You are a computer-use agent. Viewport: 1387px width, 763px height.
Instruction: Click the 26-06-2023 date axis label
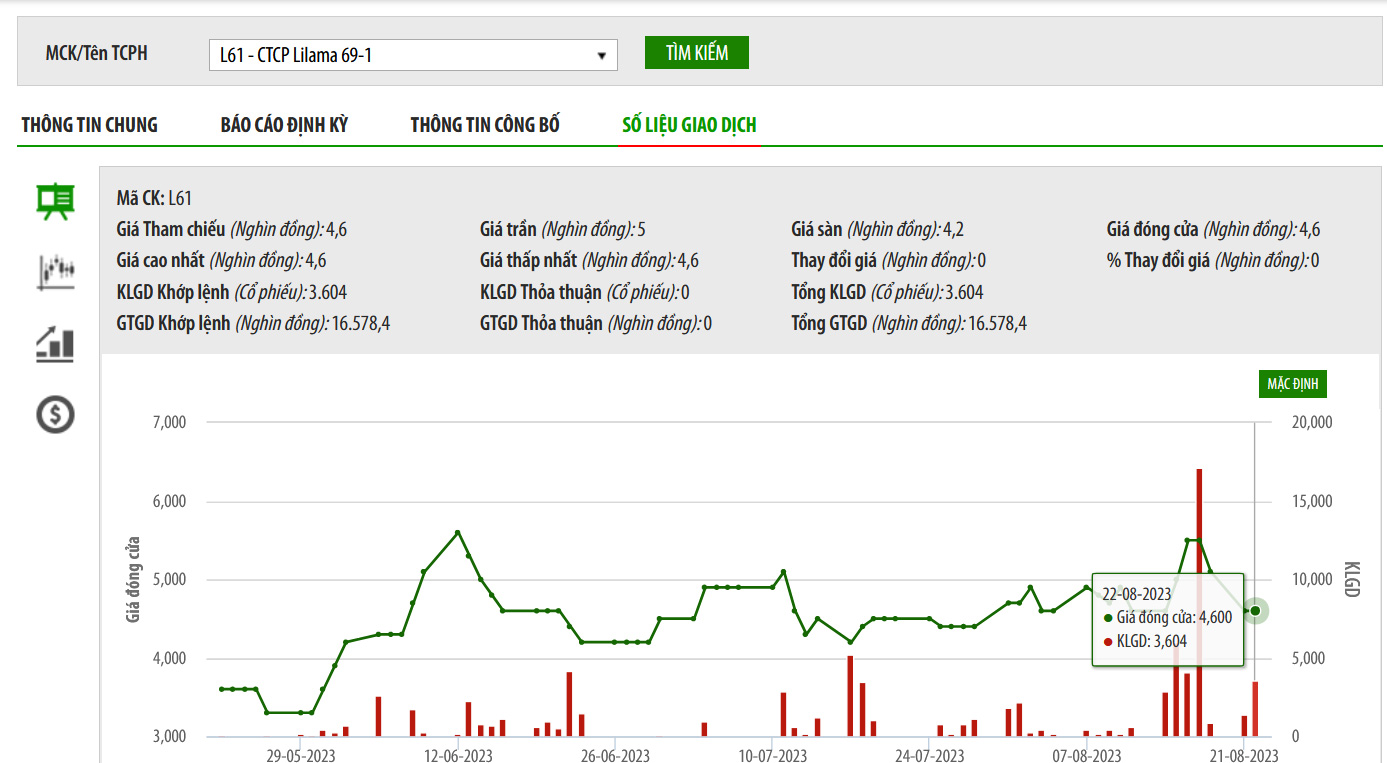(x=615, y=755)
